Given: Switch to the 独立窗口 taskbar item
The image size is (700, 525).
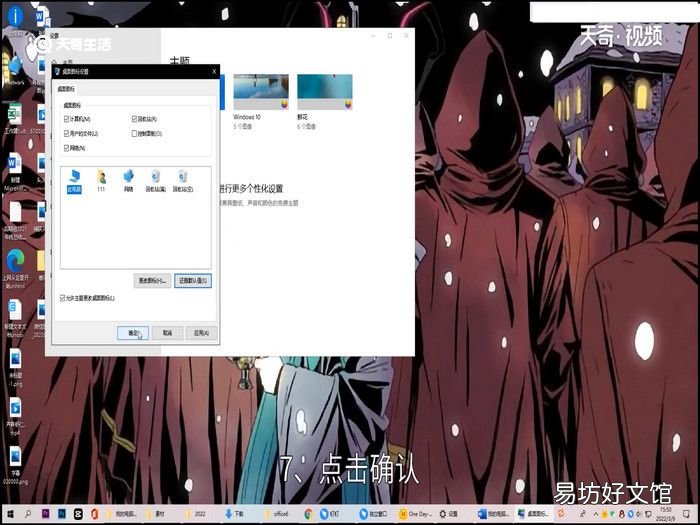Looking at the screenshot, I should coord(374,514).
